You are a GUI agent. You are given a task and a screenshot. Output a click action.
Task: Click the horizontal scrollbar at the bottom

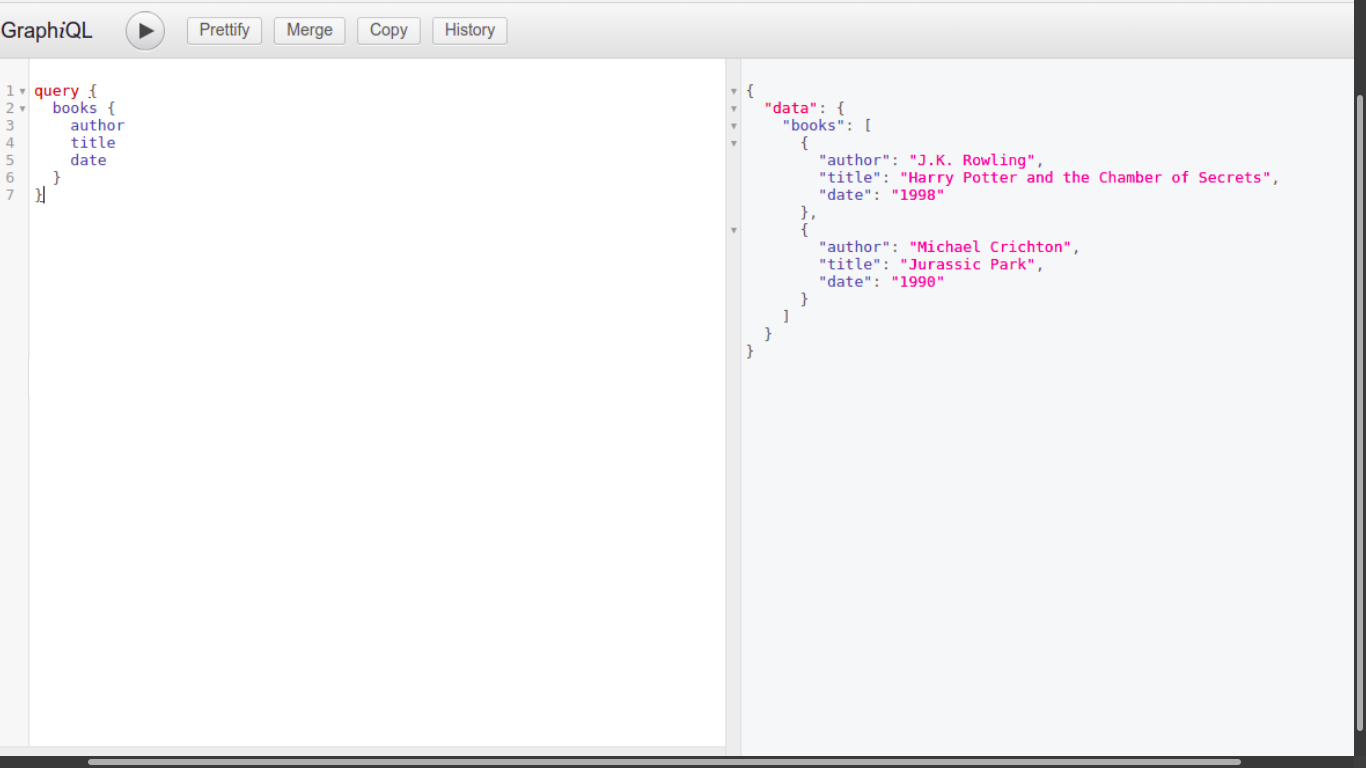click(664, 762)
